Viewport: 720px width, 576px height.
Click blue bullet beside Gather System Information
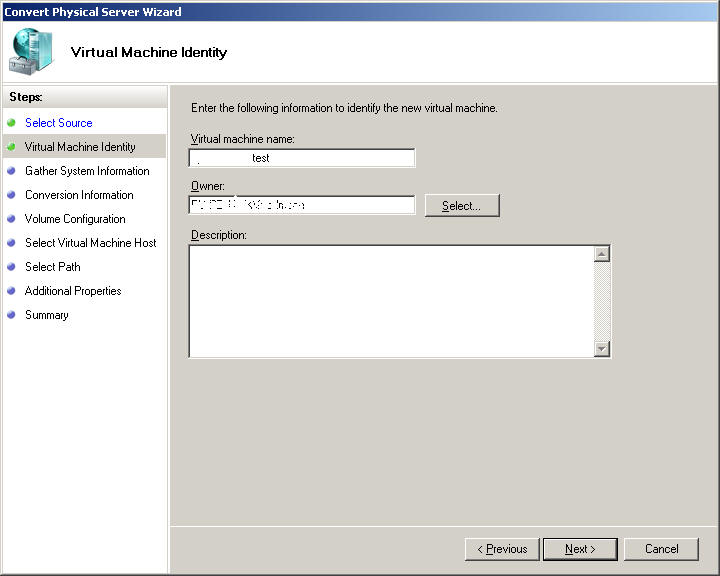[12, 171]
